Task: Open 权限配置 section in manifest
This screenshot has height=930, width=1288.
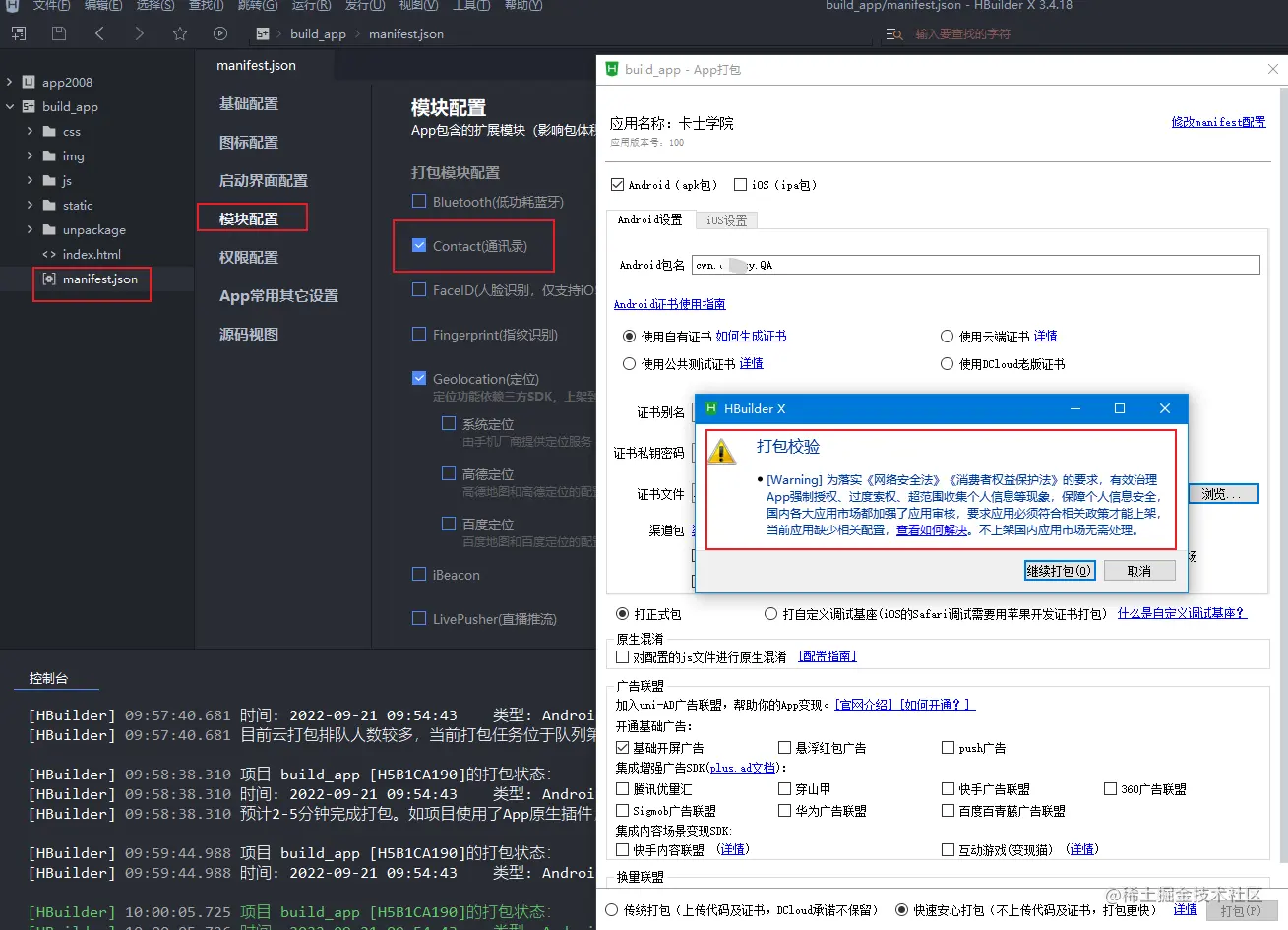Action: 249,257
